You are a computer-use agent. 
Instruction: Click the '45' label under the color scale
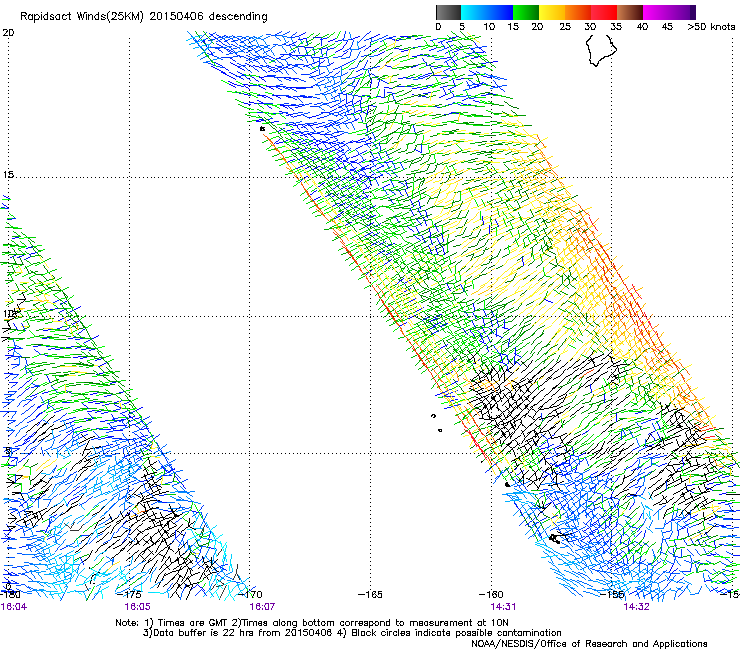coord(667,27)
